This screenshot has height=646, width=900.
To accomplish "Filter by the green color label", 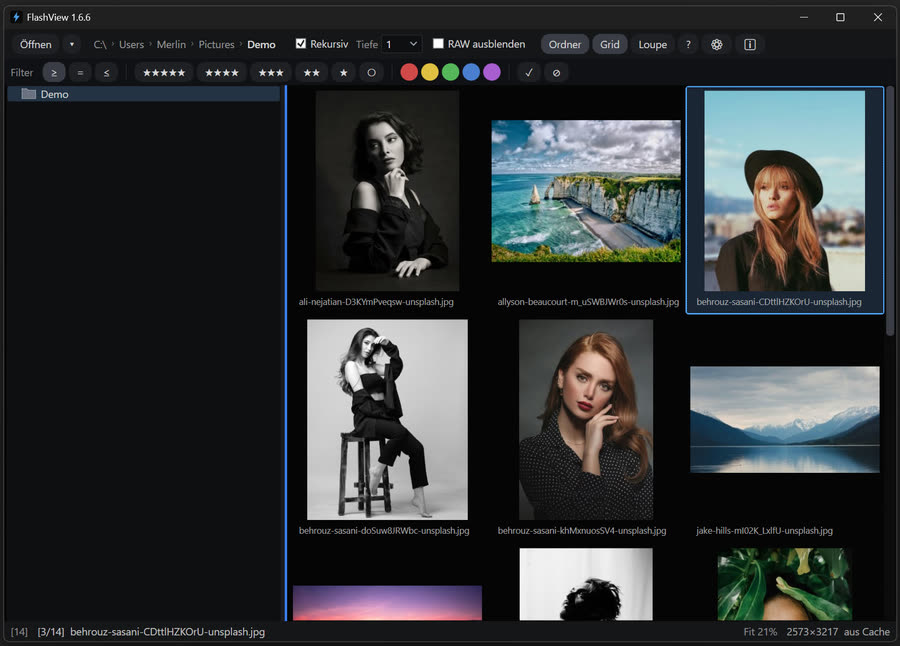I will point(450,72).
